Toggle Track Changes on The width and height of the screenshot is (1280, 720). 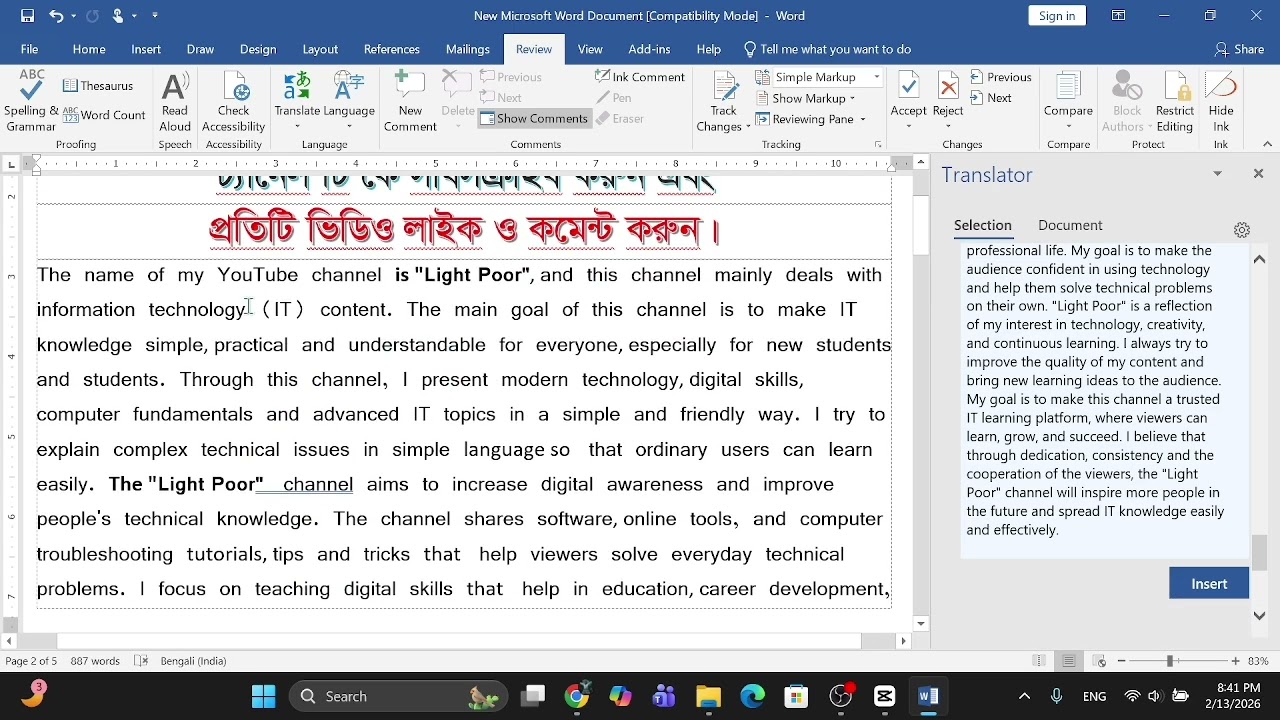[x=723, y=92]
